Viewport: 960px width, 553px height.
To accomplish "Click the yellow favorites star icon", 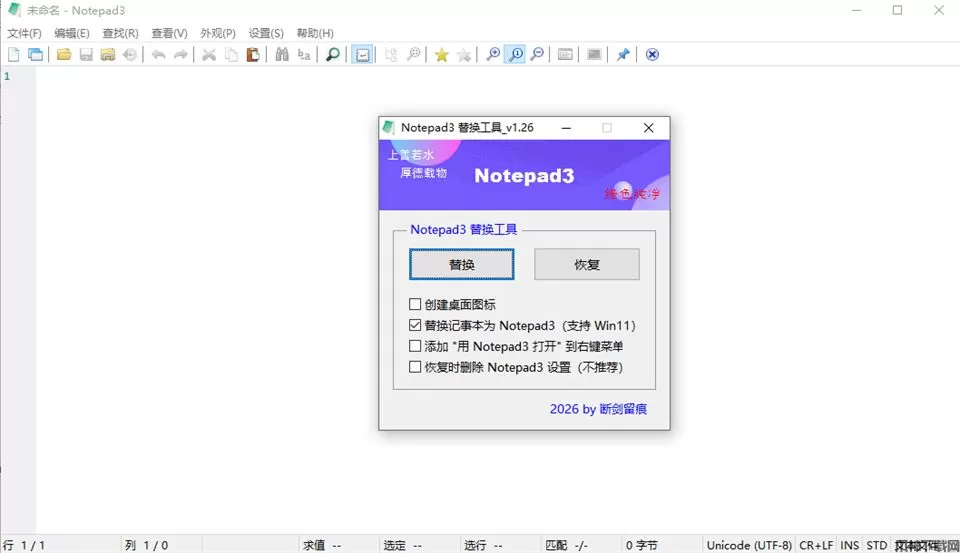I will point(441,55).
